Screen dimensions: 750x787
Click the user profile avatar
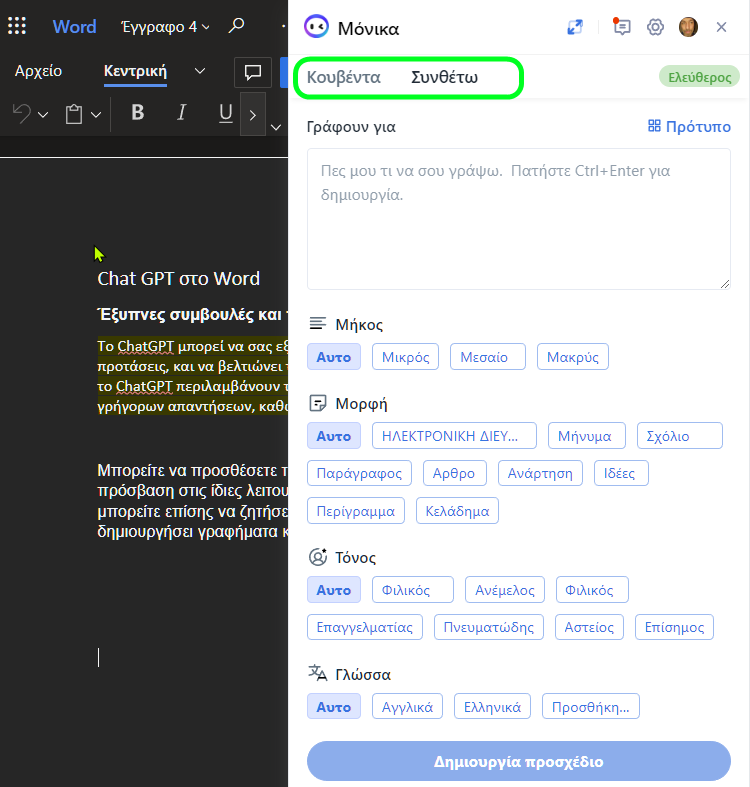(688, 27)
